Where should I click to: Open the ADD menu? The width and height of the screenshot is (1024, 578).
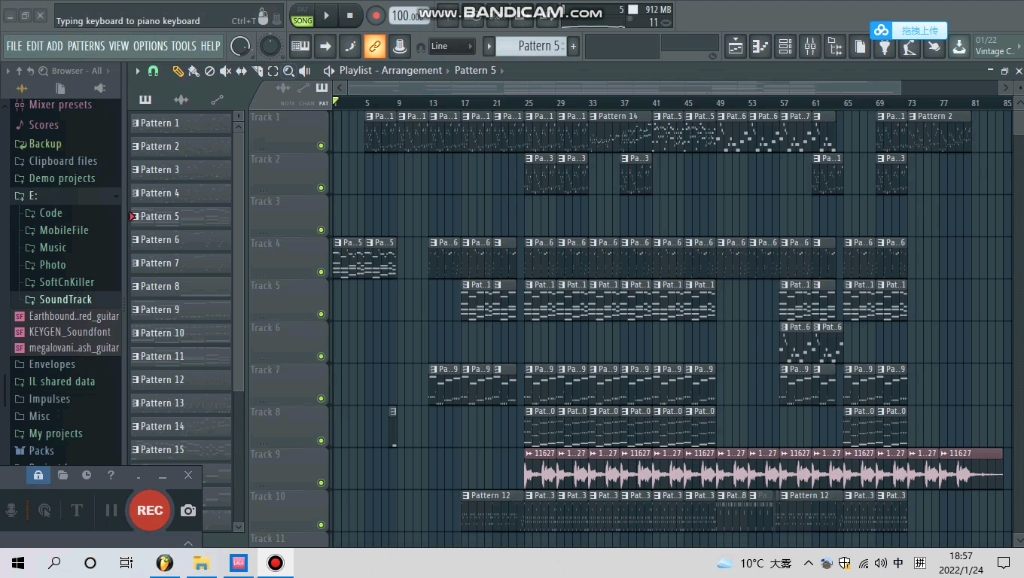coord(55,46)
